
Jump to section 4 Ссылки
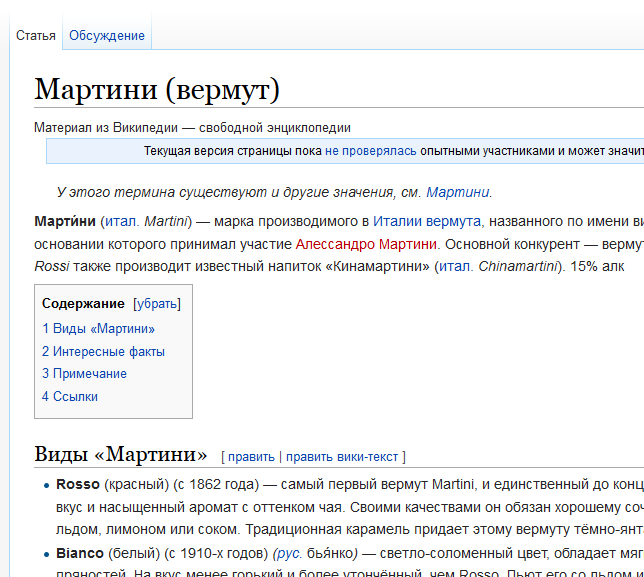pyautogui.click(x=70, y=397)
